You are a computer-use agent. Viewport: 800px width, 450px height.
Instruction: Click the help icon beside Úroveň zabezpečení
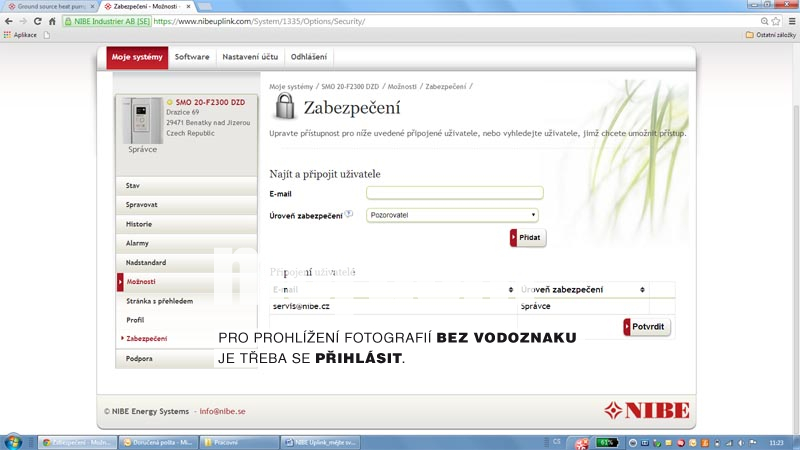[x=349, y=214]
